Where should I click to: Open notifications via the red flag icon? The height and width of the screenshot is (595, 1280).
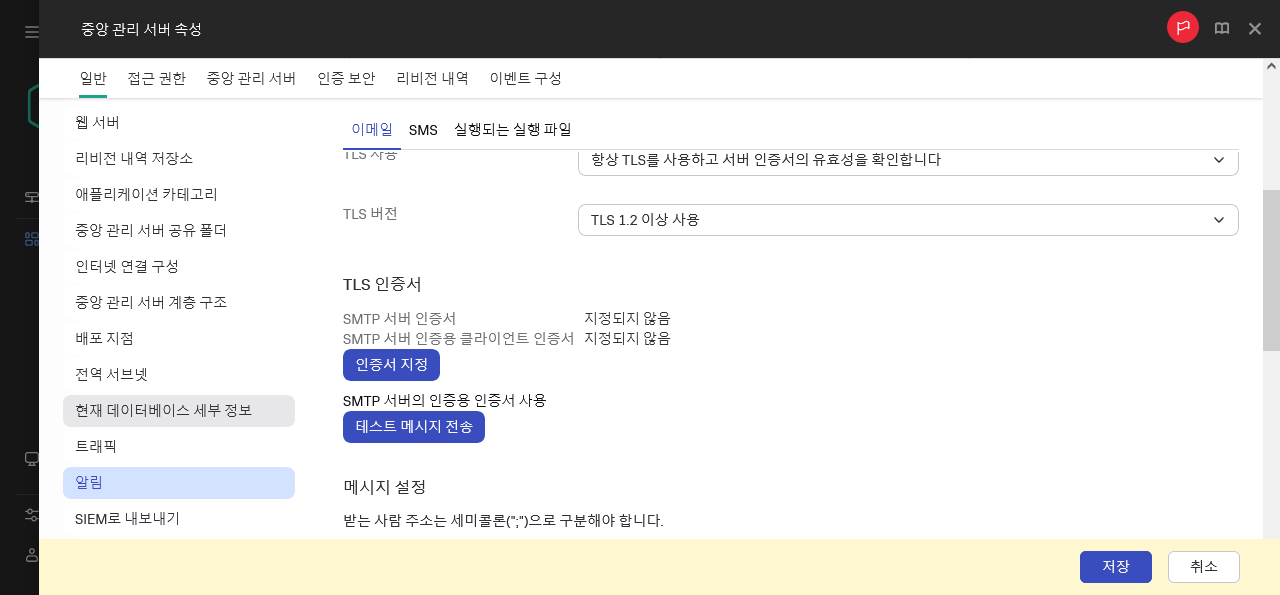click(x=1182, y=28)
